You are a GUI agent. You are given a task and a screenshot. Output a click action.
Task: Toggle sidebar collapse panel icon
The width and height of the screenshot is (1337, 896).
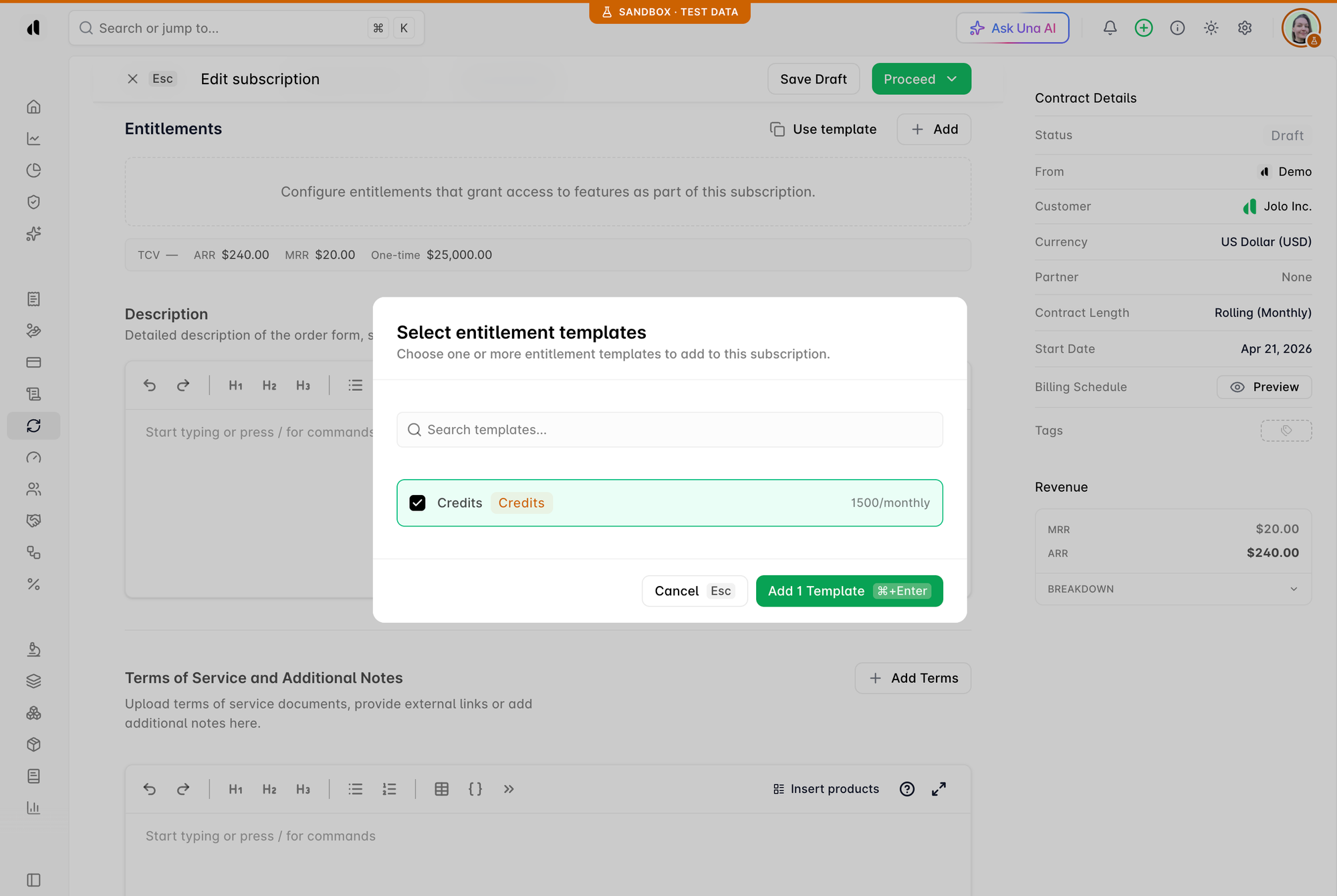click(33, 880)
